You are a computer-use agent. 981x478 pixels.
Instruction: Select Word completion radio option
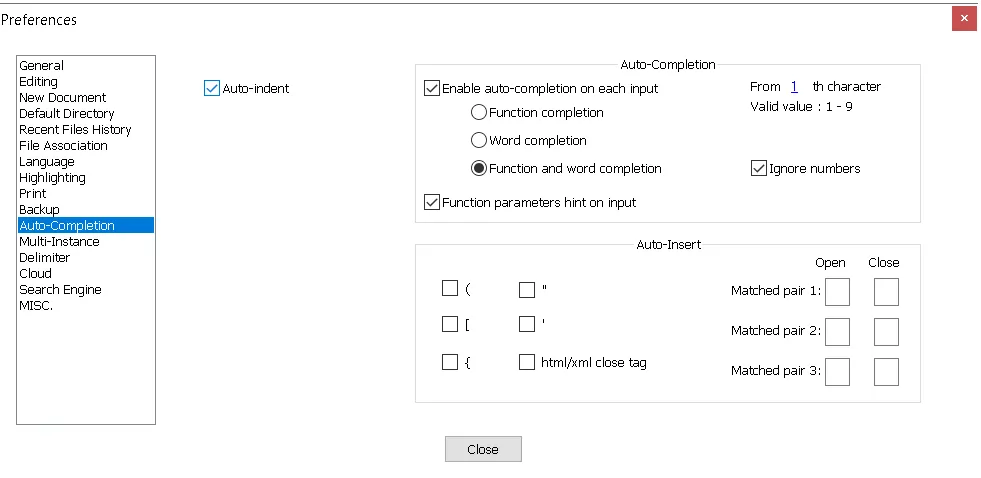[x=479, y=141]
